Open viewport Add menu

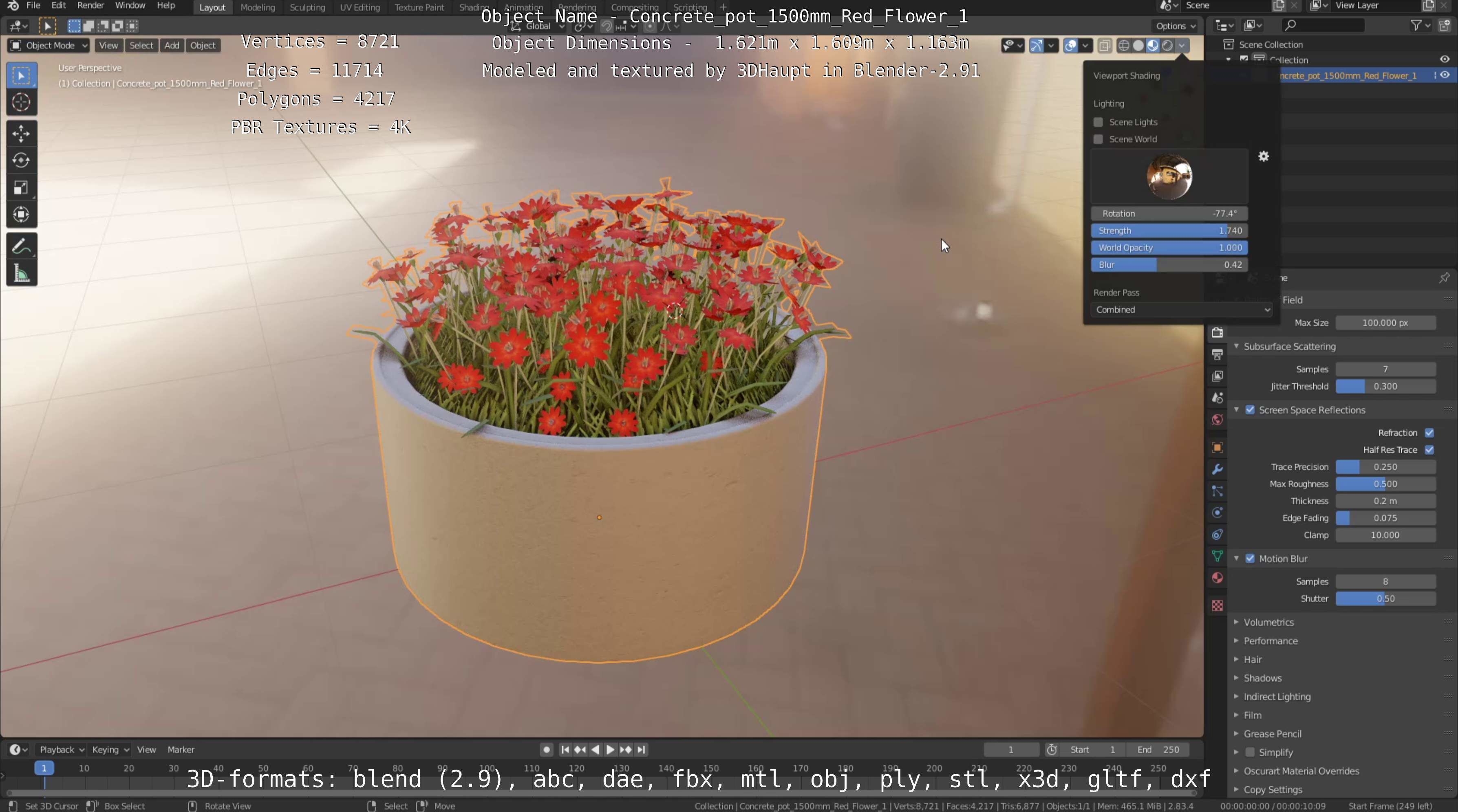[x=172, y=45]
